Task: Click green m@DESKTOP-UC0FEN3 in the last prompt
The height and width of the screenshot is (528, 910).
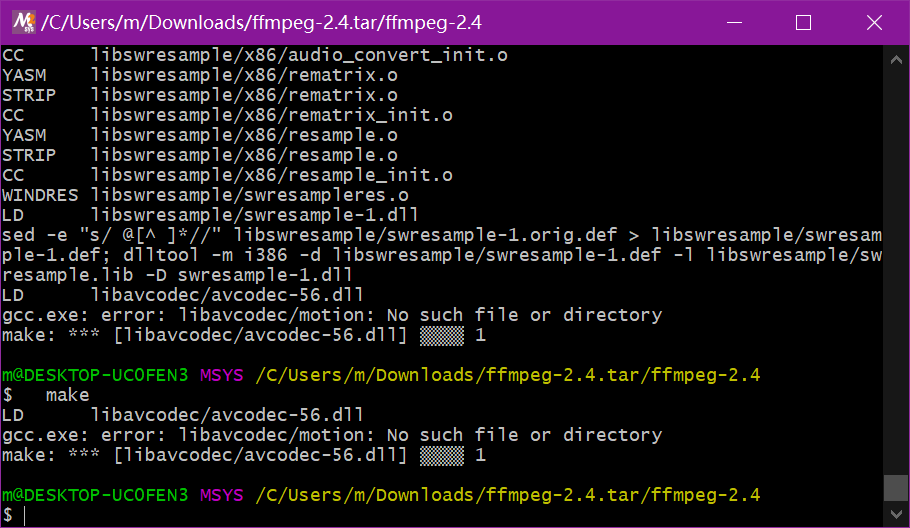Action: pyautogui.click(x=94, y=495)
